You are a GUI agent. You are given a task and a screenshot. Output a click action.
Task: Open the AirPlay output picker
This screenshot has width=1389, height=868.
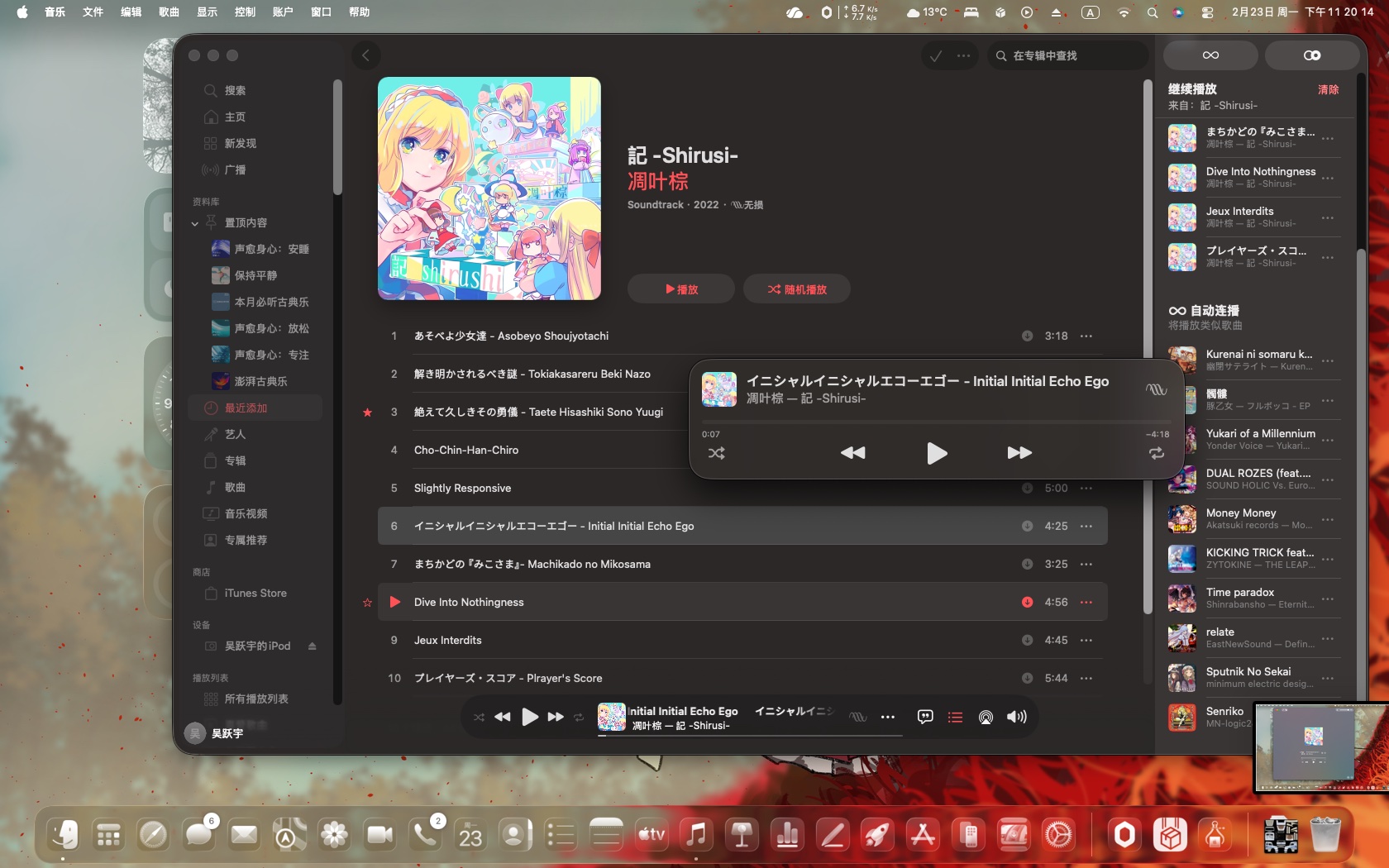(986, 717)
